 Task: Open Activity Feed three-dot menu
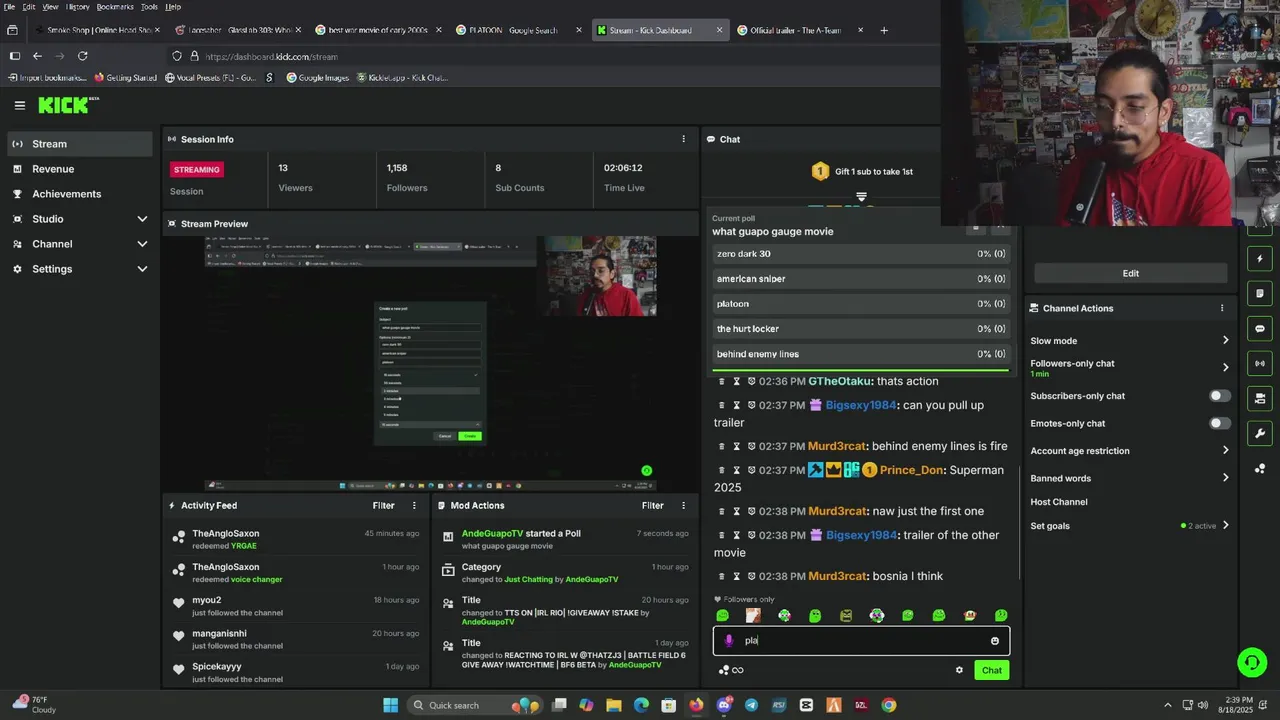[x=414, y=506]
